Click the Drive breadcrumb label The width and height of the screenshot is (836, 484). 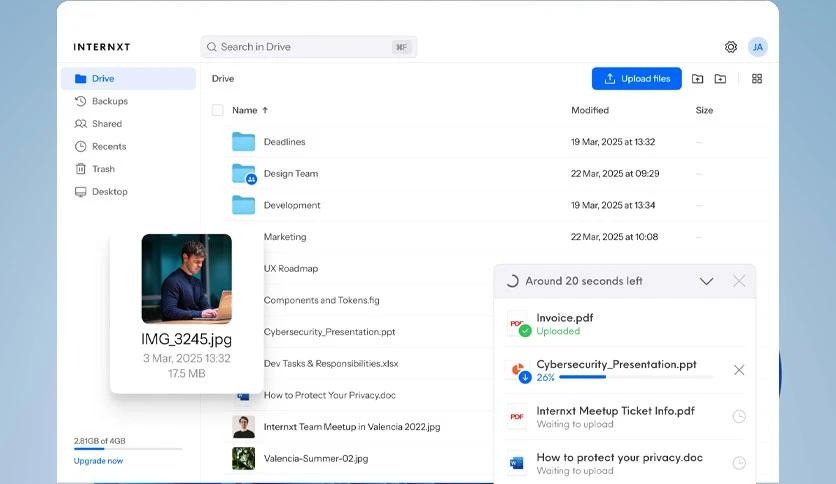tap(223, 79)
